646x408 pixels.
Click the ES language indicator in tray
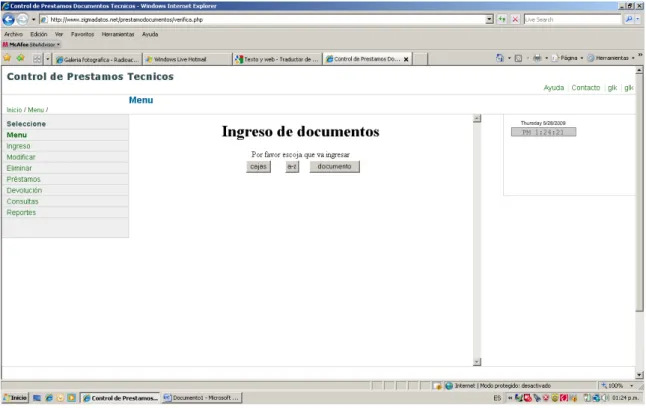click(x=497, y=398)
